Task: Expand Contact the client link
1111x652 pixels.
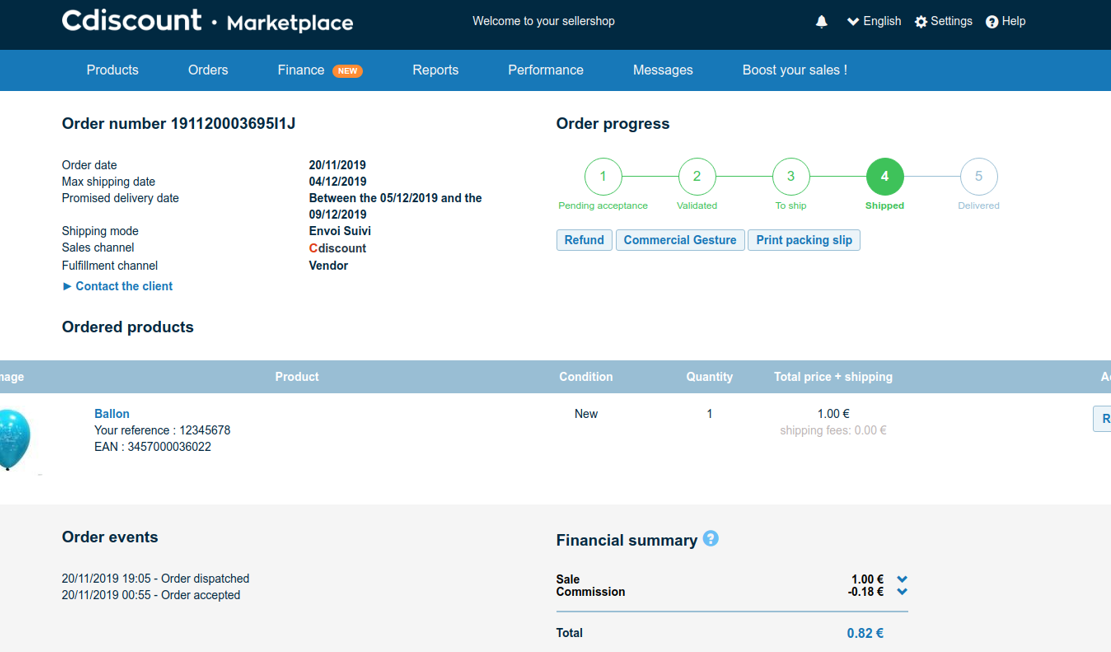Action: (118, 286)
